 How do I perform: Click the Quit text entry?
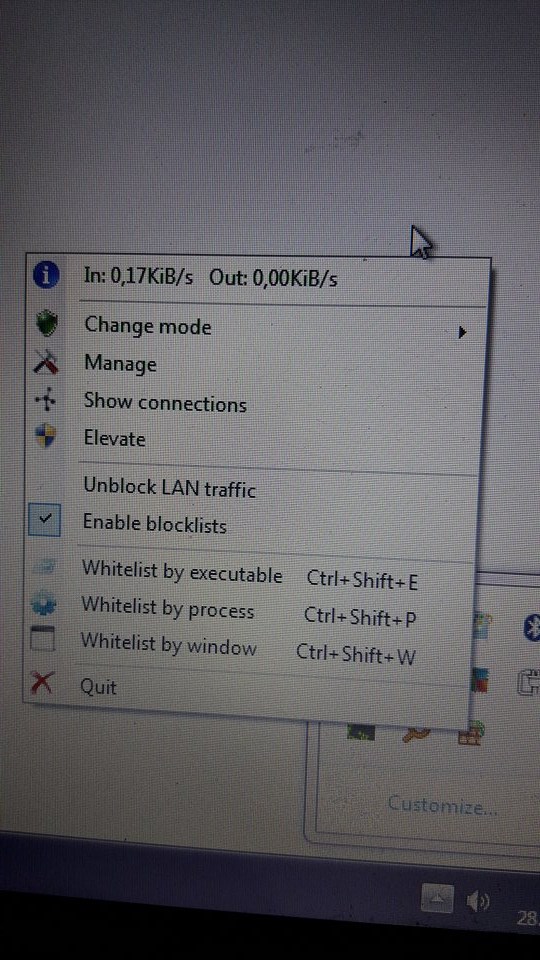click(x=99, y=686)
